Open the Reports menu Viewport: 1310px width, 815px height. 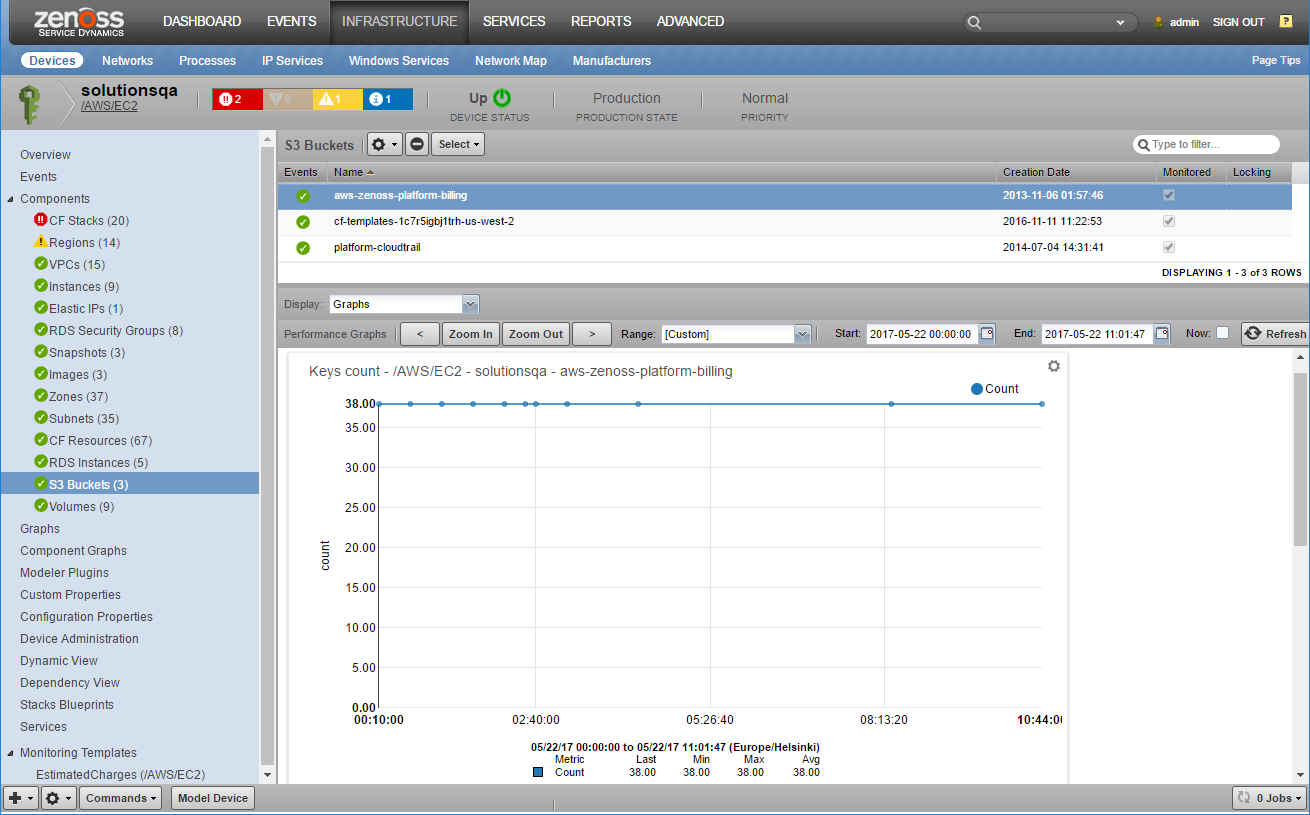coord(601,21)
